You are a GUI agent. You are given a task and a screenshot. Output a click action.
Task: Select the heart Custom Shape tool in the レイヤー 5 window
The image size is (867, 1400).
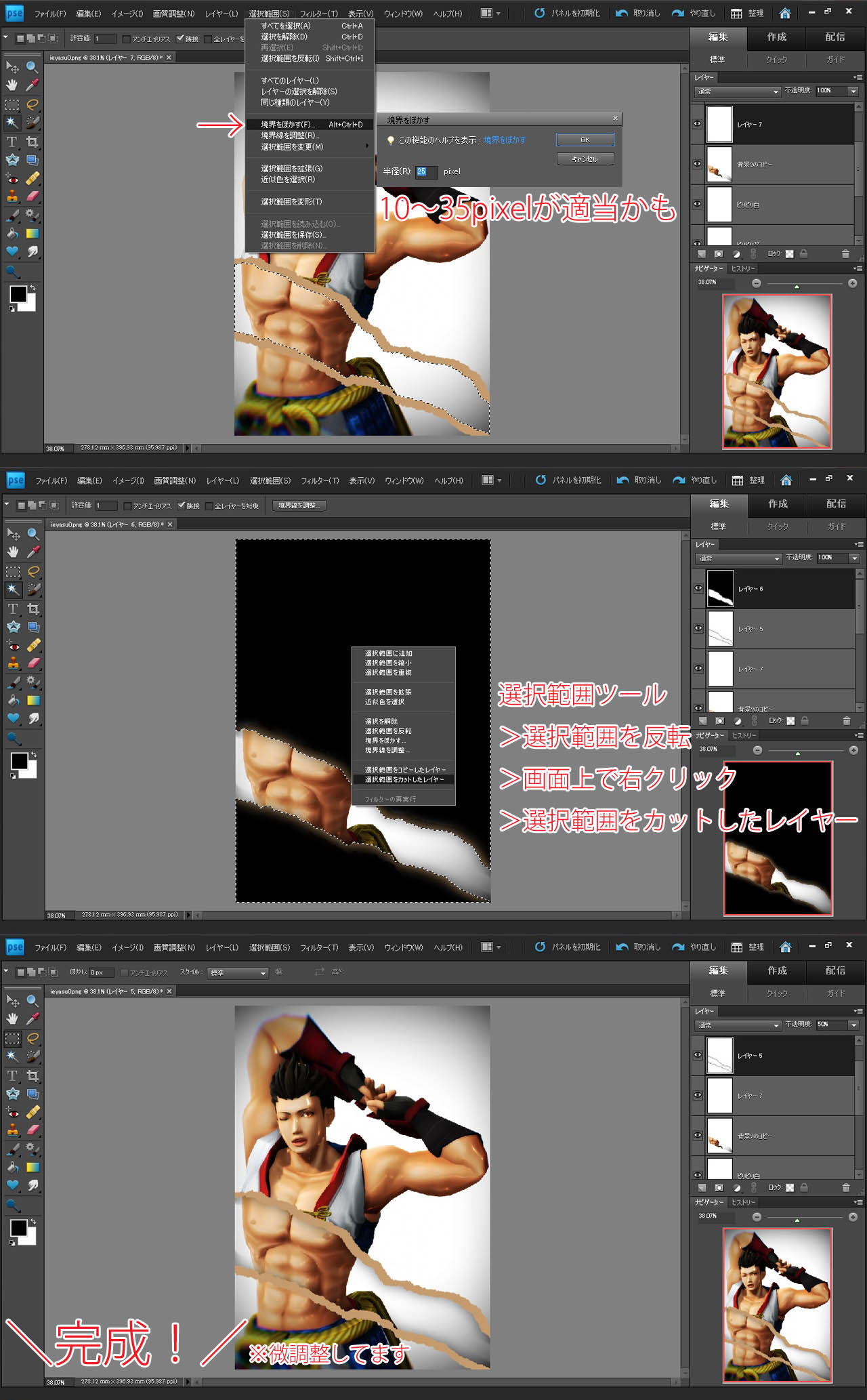pyautogui.click(x=12, y=1185)
